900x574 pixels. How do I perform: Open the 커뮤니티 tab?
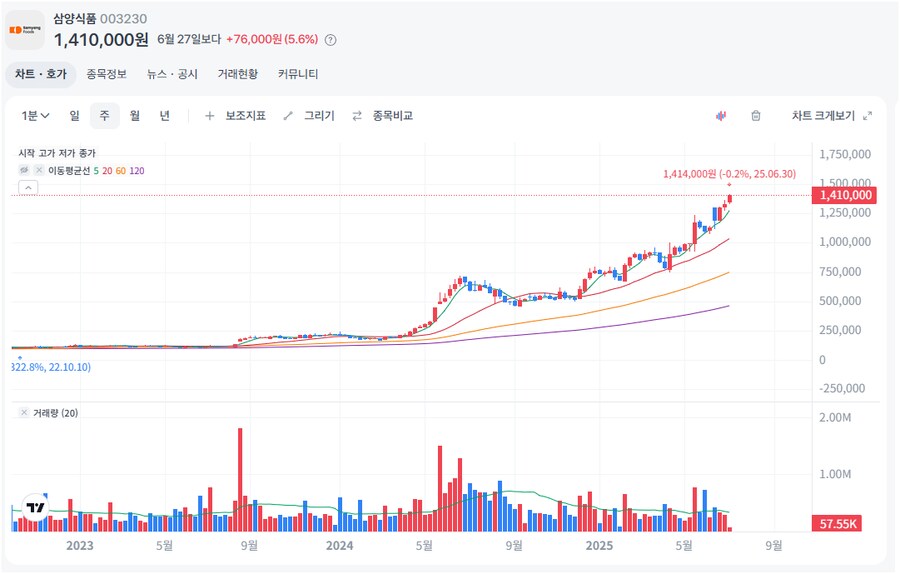click(x=298, y=75)
